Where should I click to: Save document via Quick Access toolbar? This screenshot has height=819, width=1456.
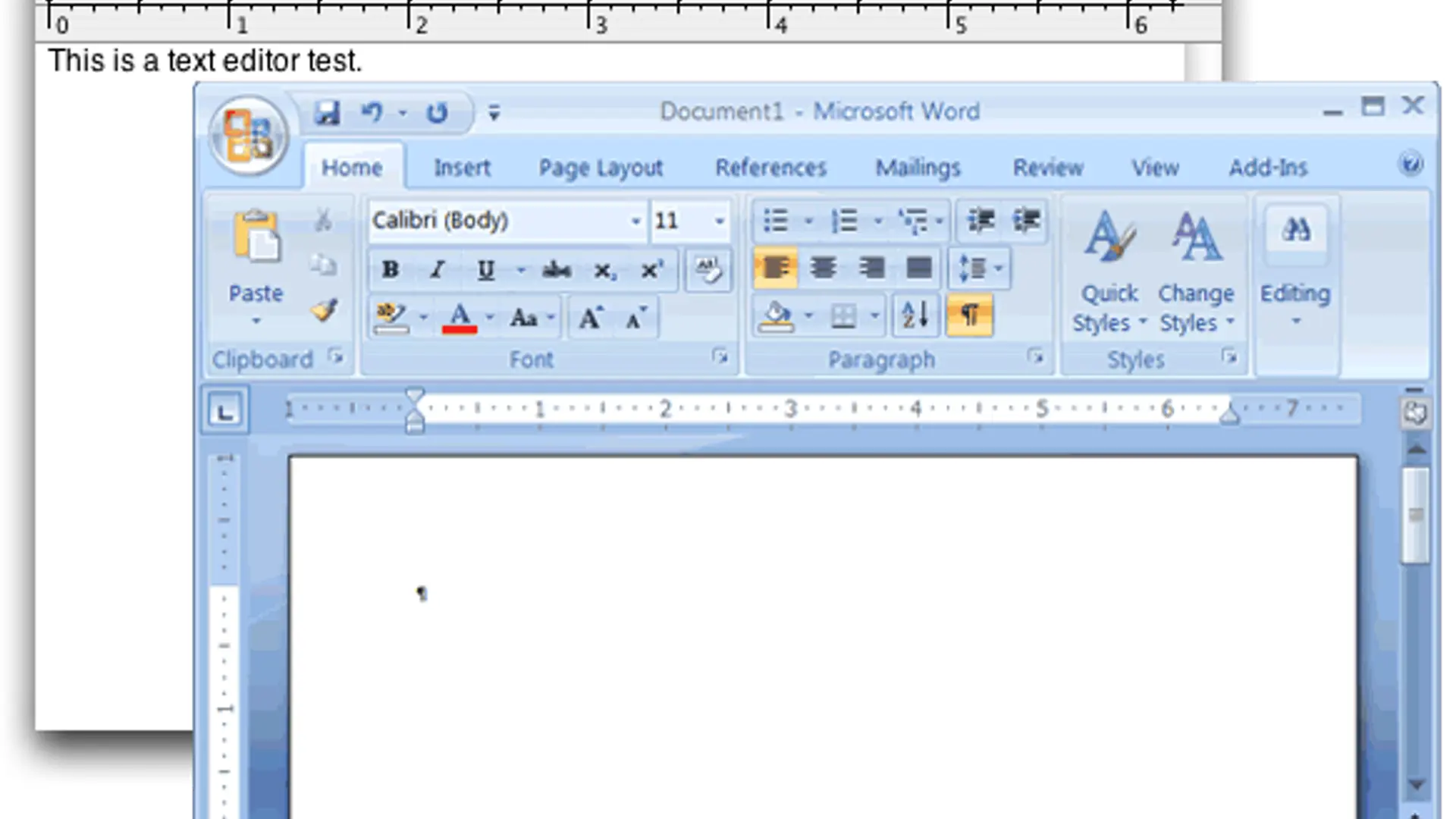(x=328, y=113)
